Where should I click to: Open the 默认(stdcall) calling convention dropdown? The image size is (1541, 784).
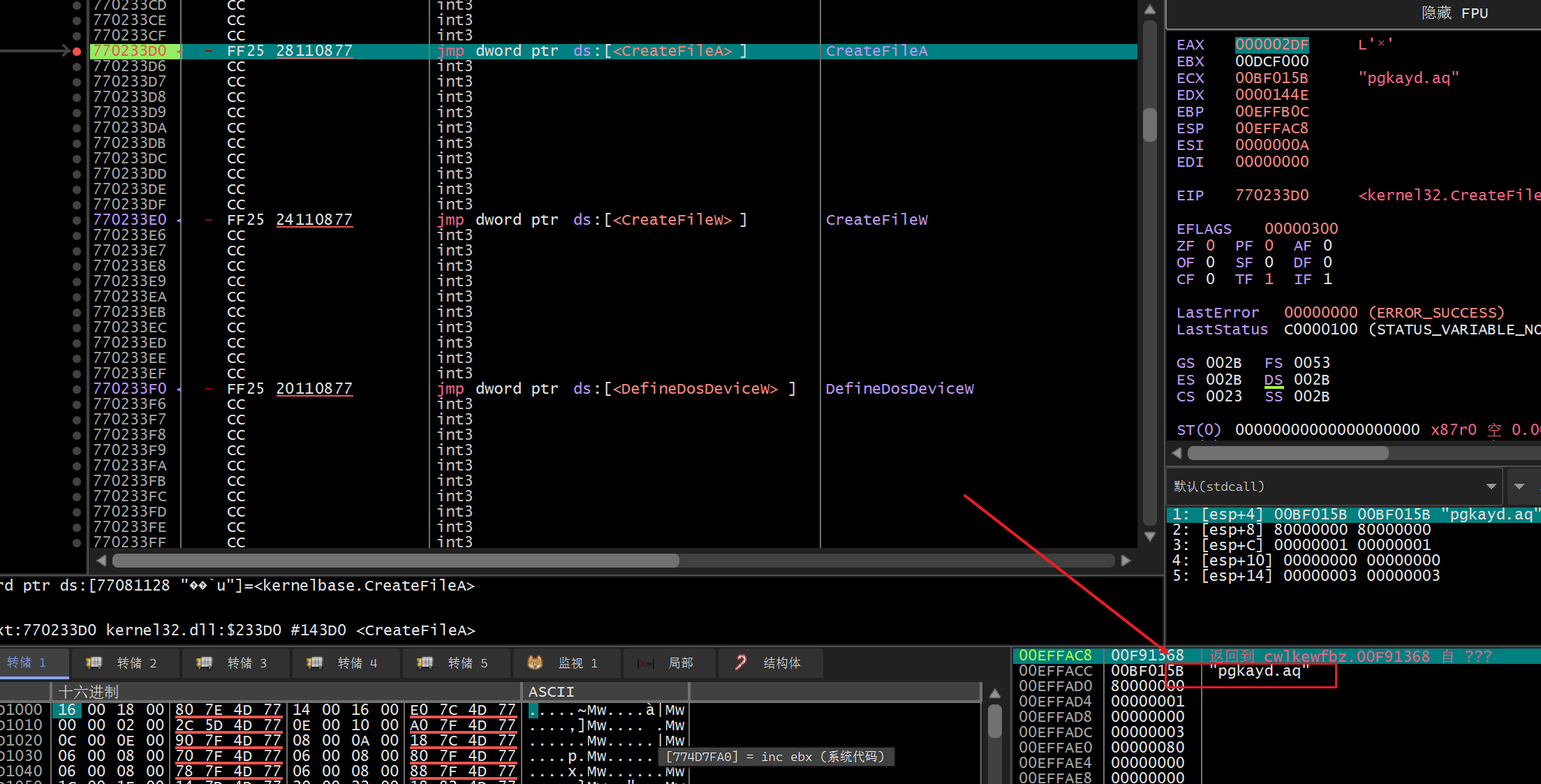(x=1334, y=487)
